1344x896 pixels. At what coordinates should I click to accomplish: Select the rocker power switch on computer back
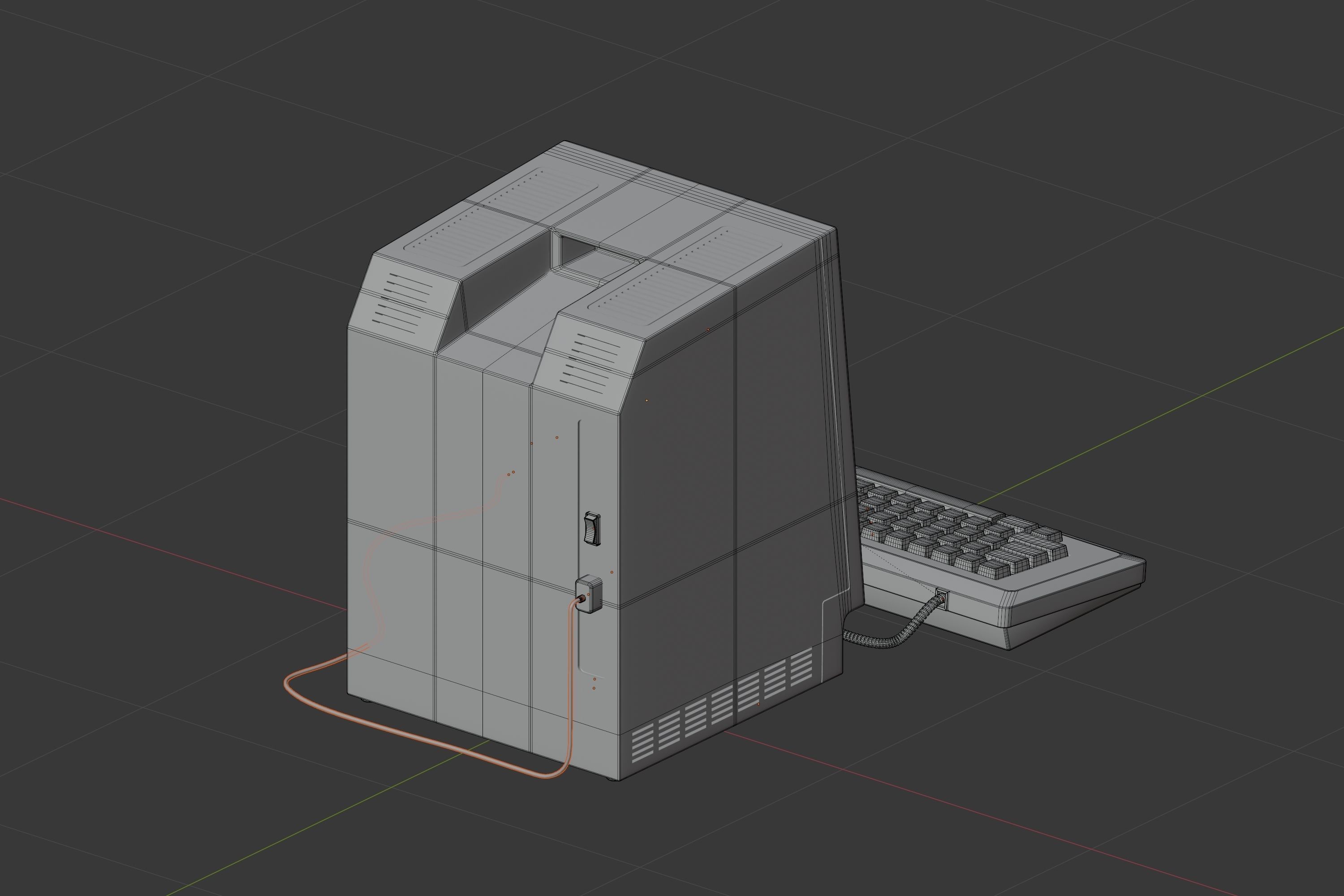pyautogui.click(x=593, y=528)
